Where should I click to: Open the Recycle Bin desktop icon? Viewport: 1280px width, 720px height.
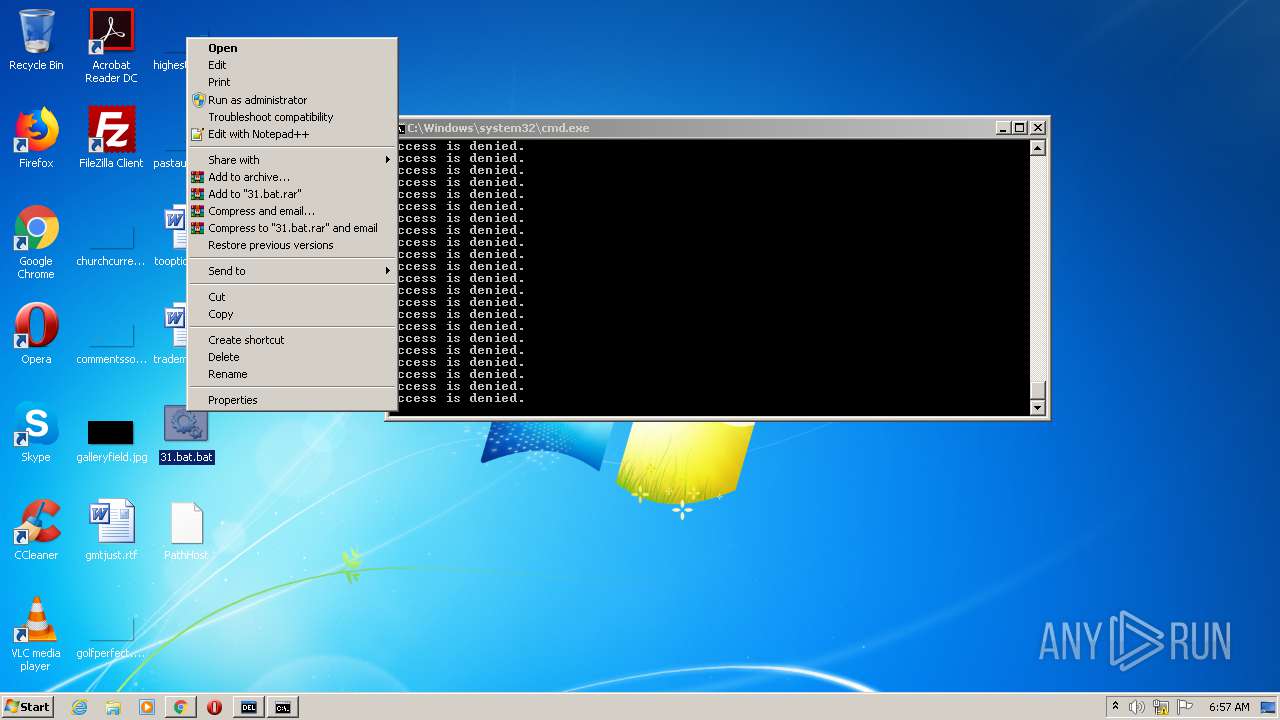pyautogui.click(x=36, y=40)
